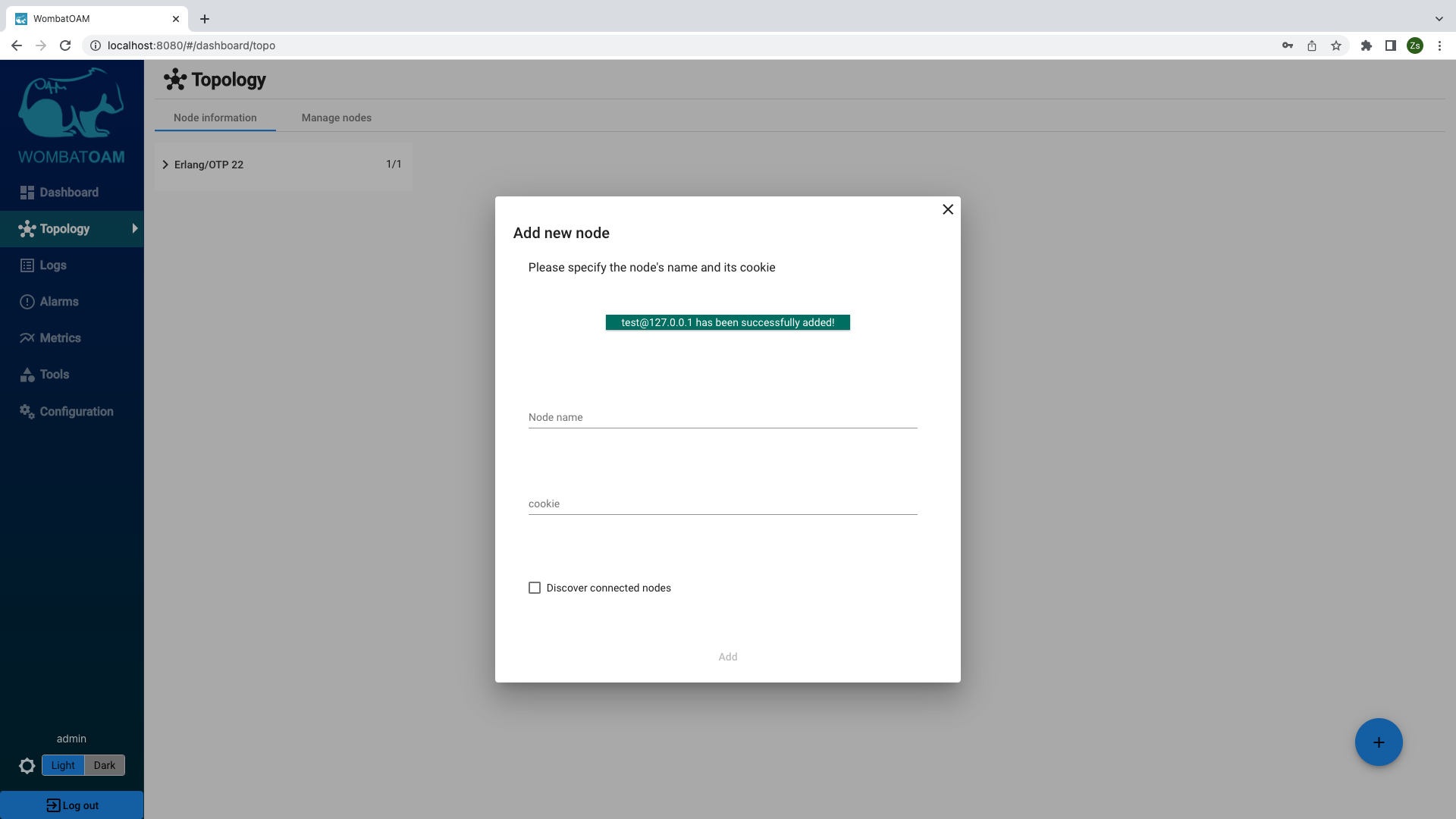The width and height of the screenshot is (1456, 819).
Task: Click the admin username label
Action: coord(71,739)
